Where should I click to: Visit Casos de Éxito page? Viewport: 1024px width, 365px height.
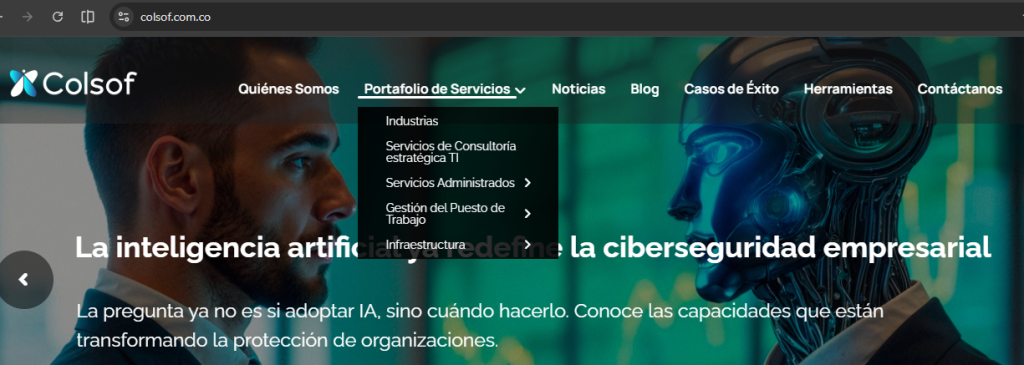point(731,89)
